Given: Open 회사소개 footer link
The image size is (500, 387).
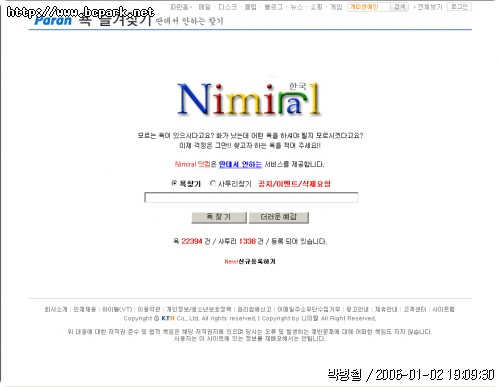Looking at the screenshot, I should coord(56,309).
